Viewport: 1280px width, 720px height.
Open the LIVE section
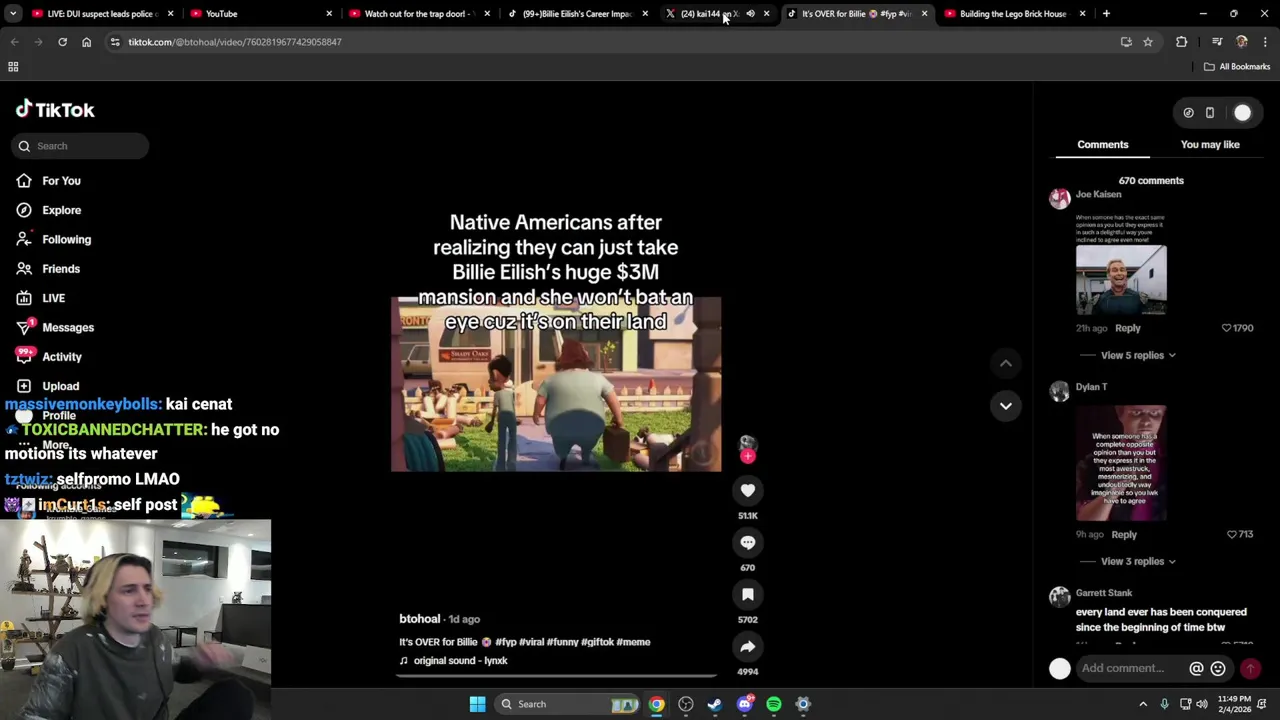pyautogui.click(x=53, y=298)
